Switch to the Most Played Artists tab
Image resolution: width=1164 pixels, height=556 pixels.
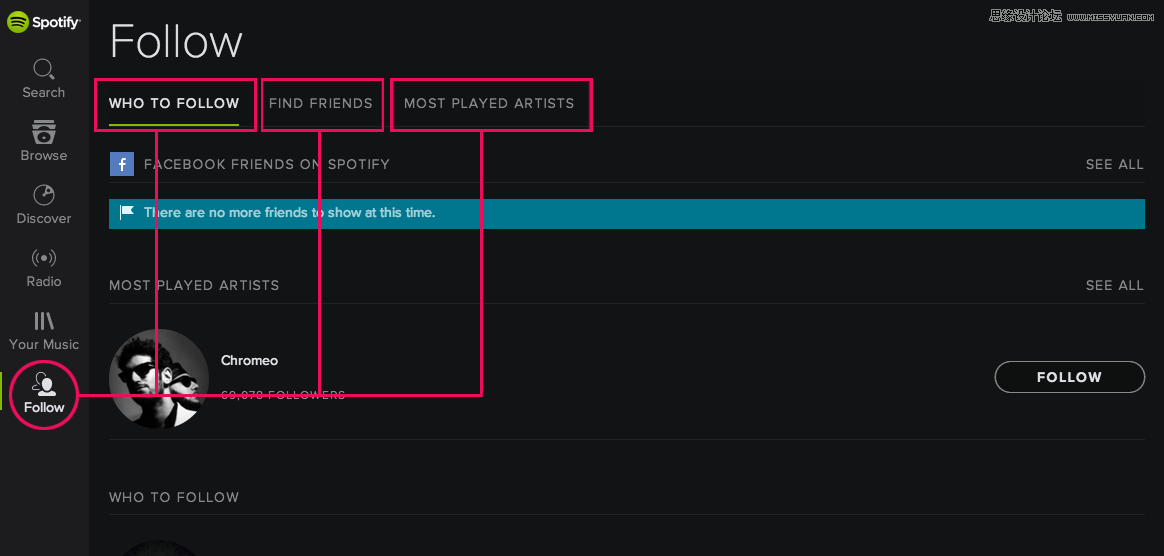pos(489,103)
